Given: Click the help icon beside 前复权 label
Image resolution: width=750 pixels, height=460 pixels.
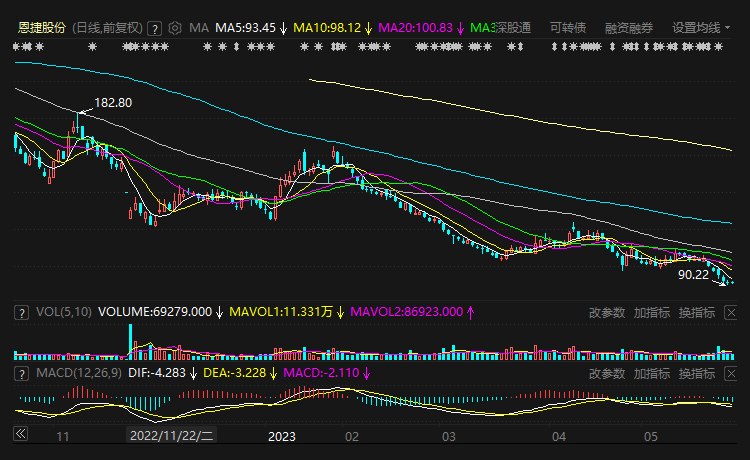Looking at the screenshot, I should [x=155, y=28].
